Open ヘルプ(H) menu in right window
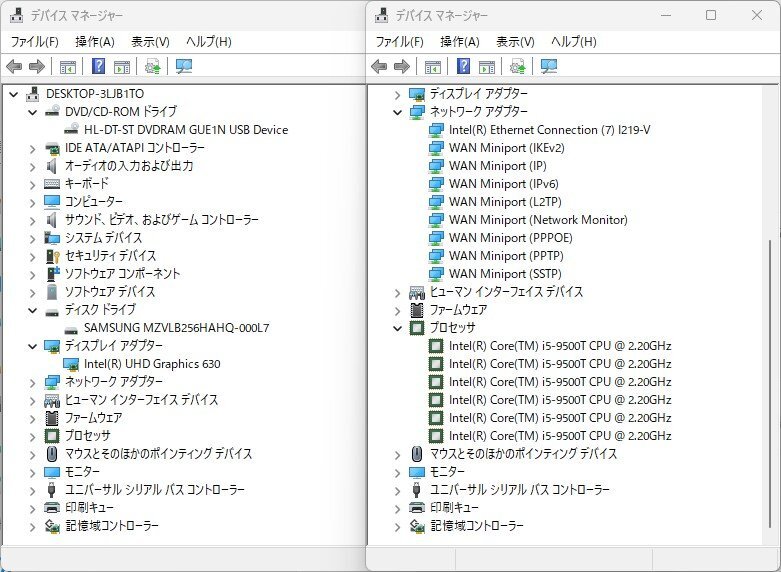This screenshot has width=781, height=572. 574,41
